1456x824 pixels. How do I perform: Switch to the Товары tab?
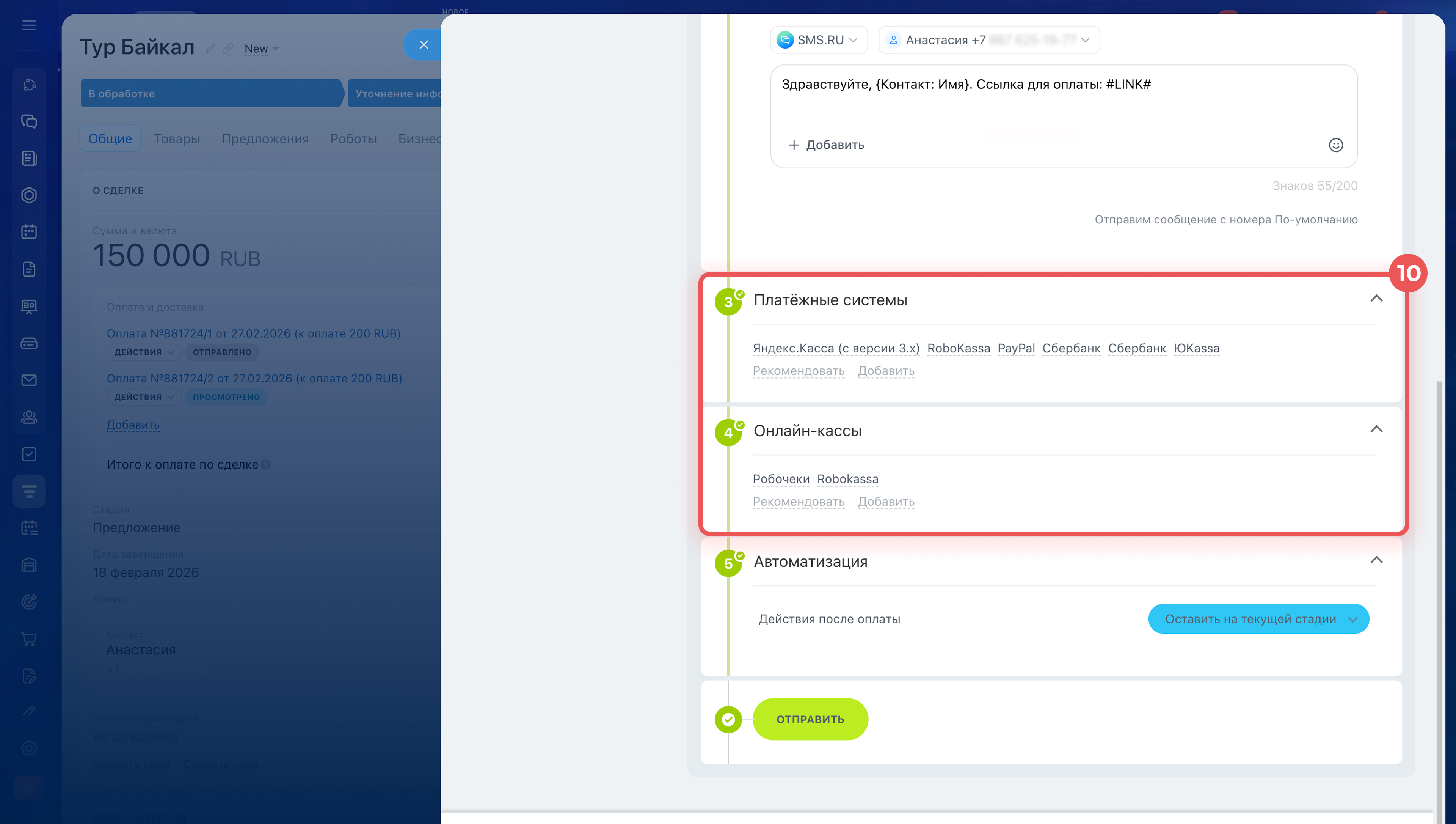point(176,138)
